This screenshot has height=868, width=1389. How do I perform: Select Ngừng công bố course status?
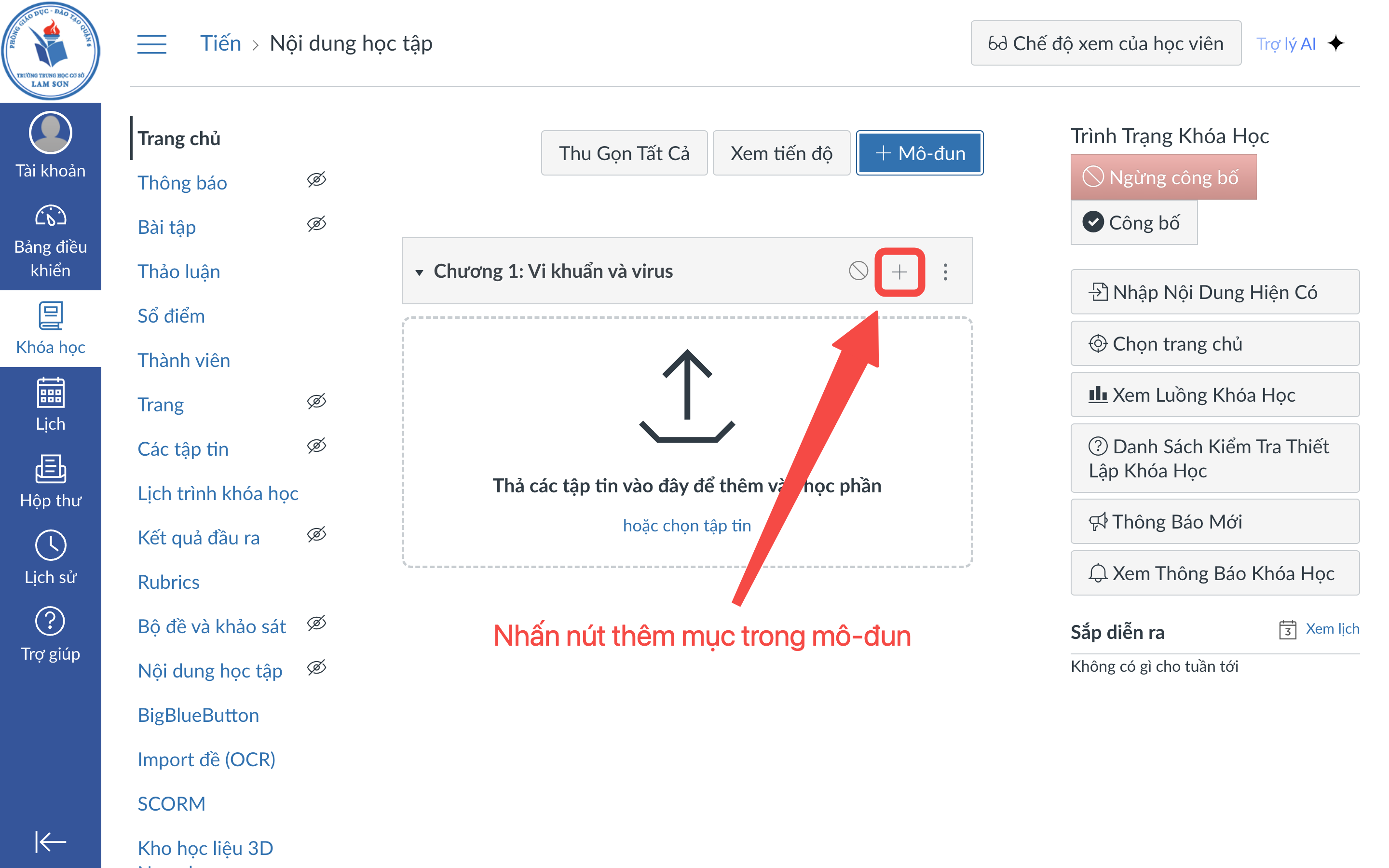[1163, 177]
